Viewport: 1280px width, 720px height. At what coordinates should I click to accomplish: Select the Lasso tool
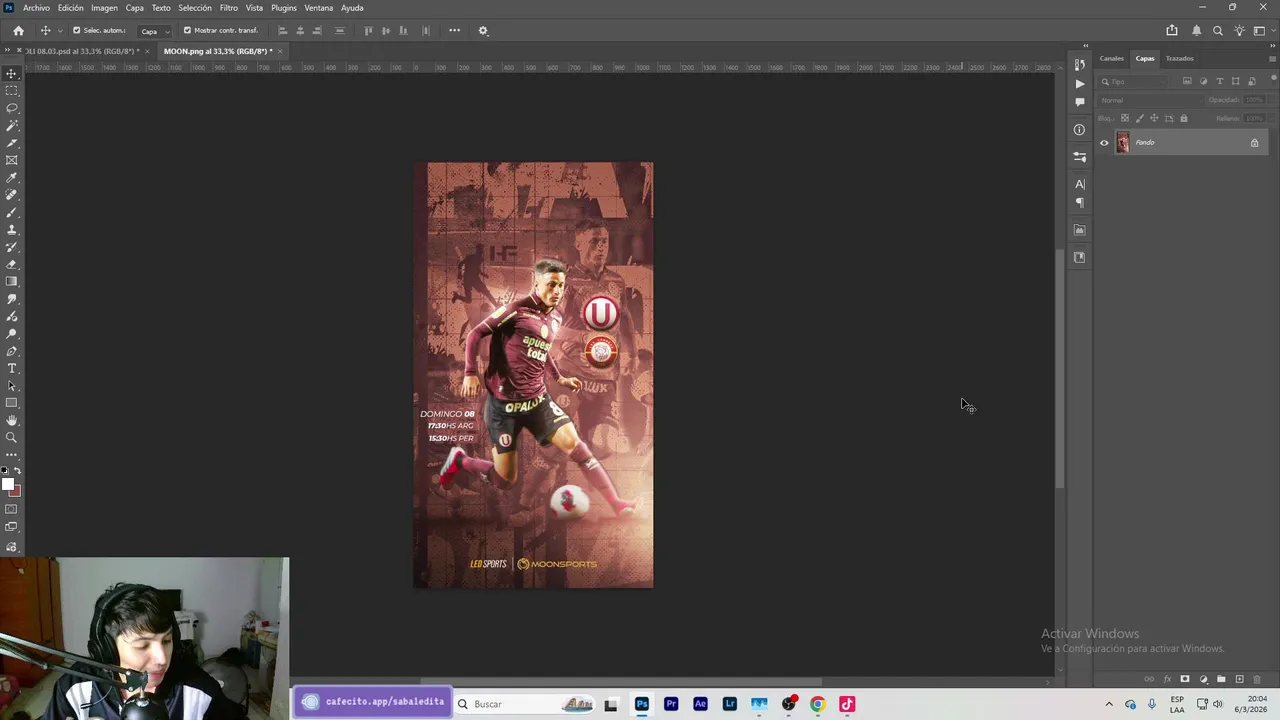pos(12,108)
